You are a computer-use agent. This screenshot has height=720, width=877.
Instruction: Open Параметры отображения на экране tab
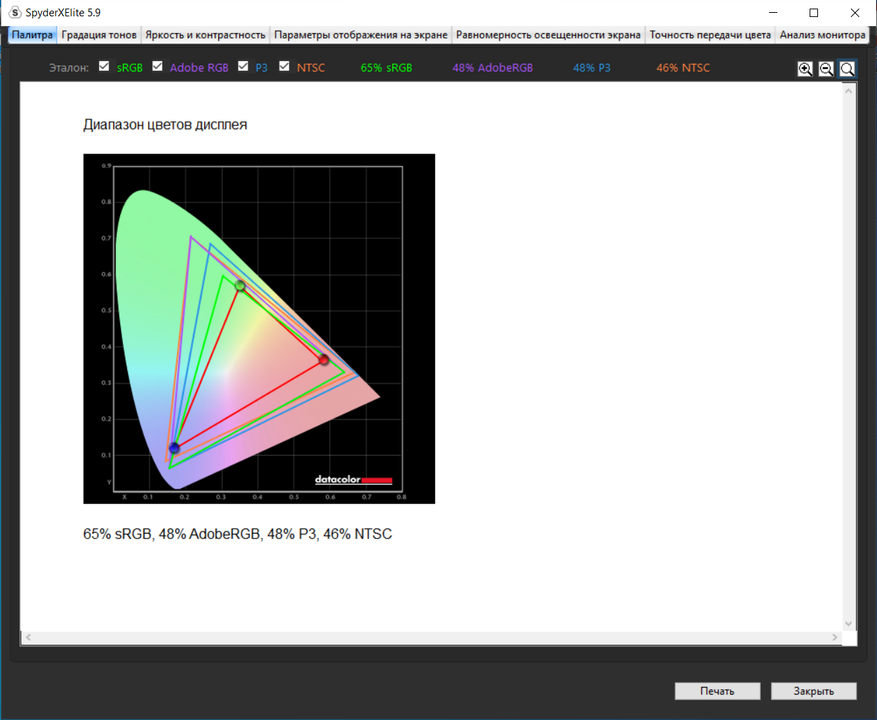click(361, 35)
